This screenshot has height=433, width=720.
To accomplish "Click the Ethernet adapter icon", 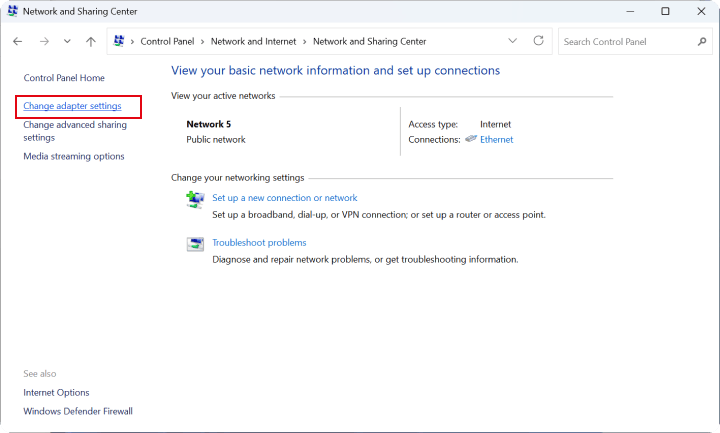I will pos(471,139).
